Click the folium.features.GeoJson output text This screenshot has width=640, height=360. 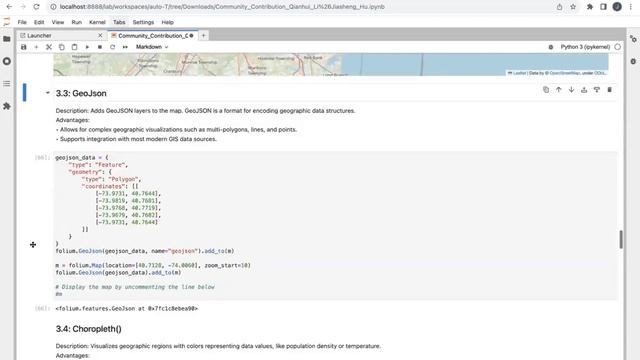coord(127,309)
